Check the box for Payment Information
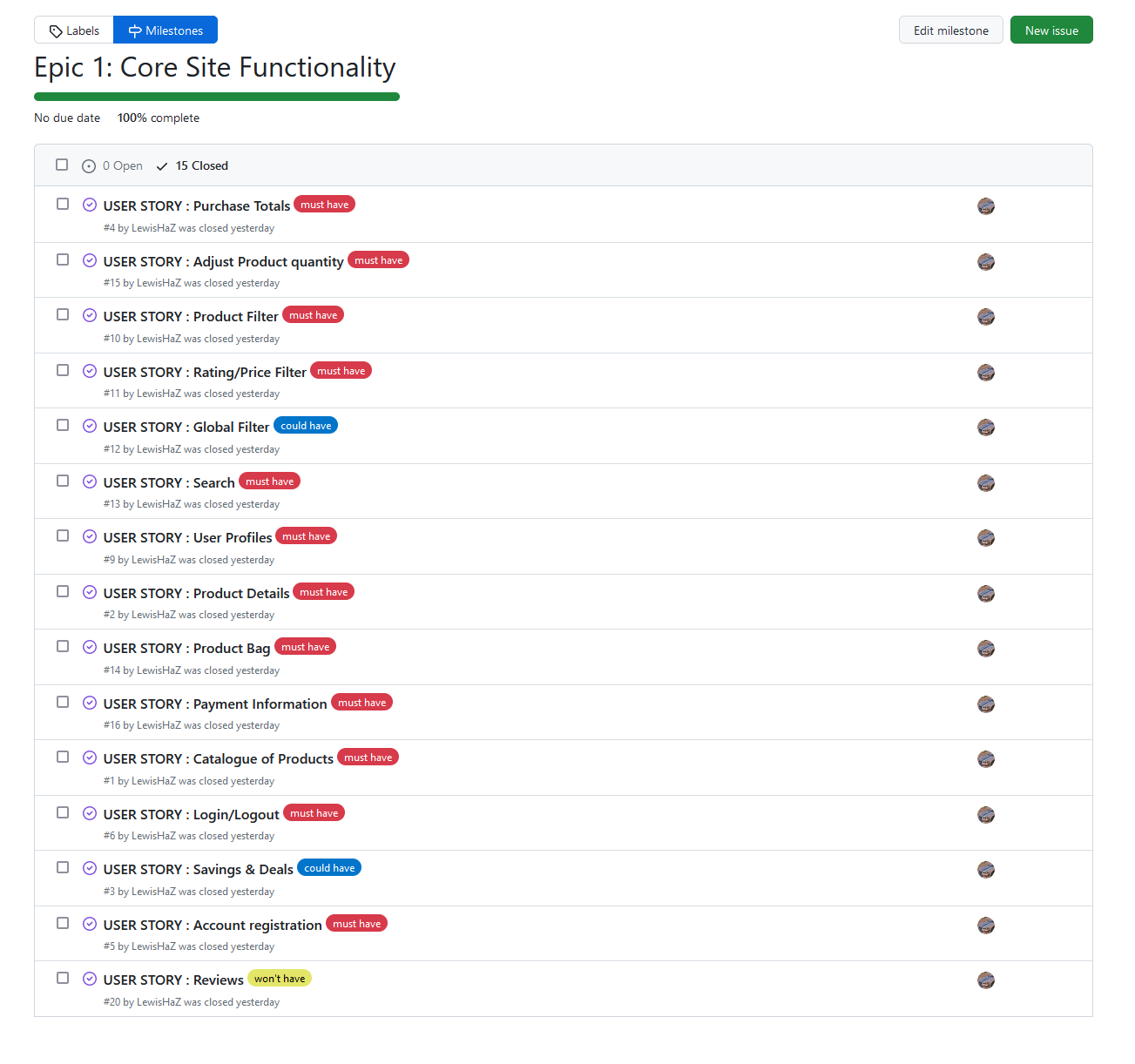Screen dimensions: 1135x1064 point(63,702)
